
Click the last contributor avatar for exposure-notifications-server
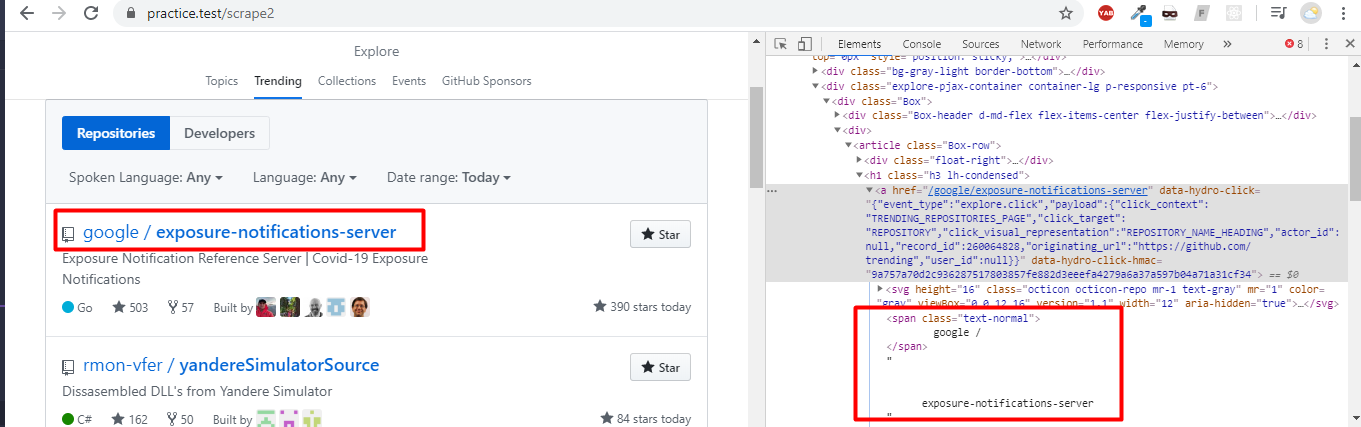(x=360, y=307)
